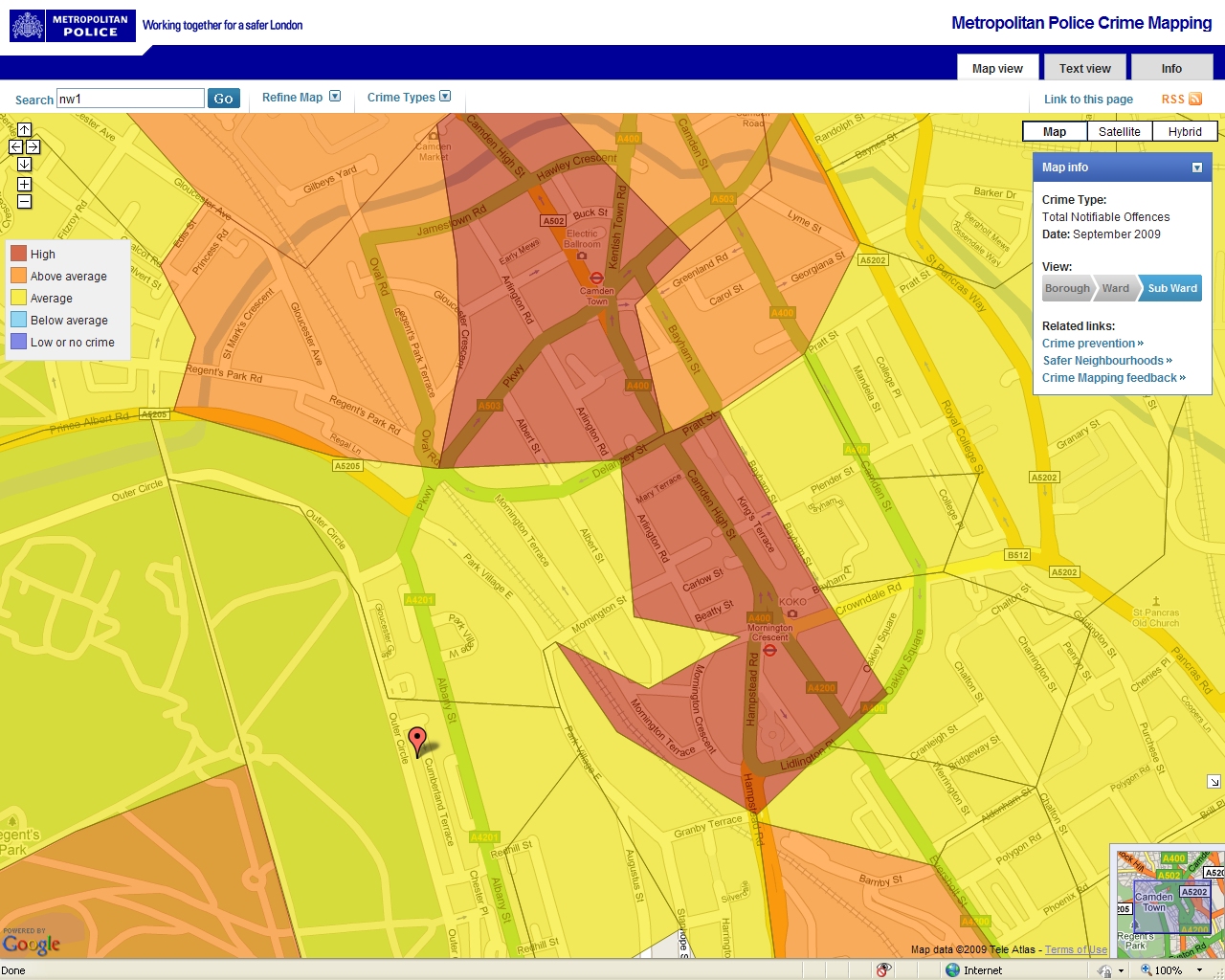
Task: Zoom out using the minus icon
Action: (x=24, y=201)
